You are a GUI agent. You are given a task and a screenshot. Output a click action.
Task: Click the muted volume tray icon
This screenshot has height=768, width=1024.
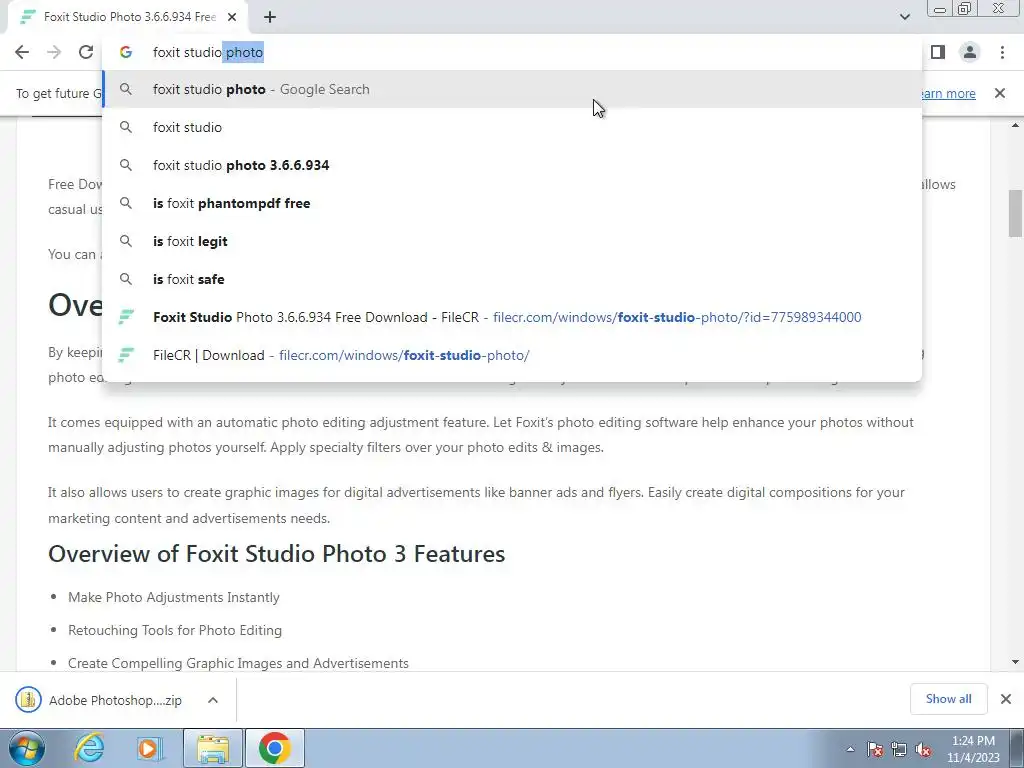[x=923, y=749]
